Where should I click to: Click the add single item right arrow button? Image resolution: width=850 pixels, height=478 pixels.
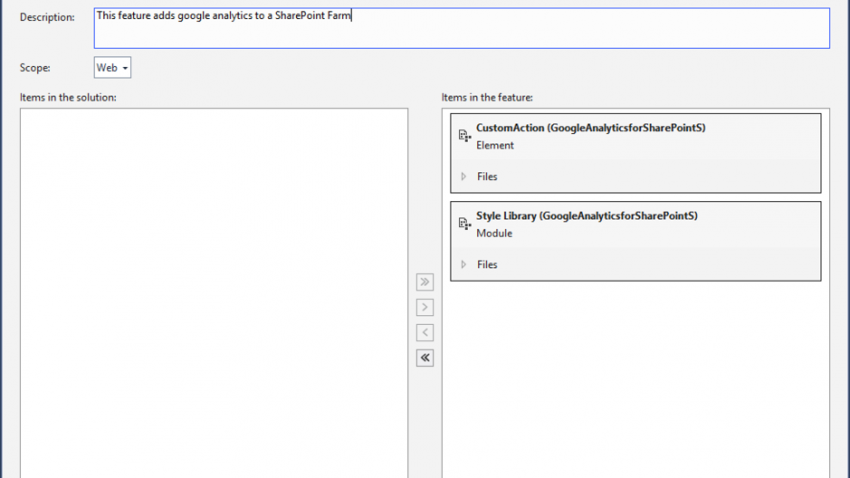click(x=424, y=307)
